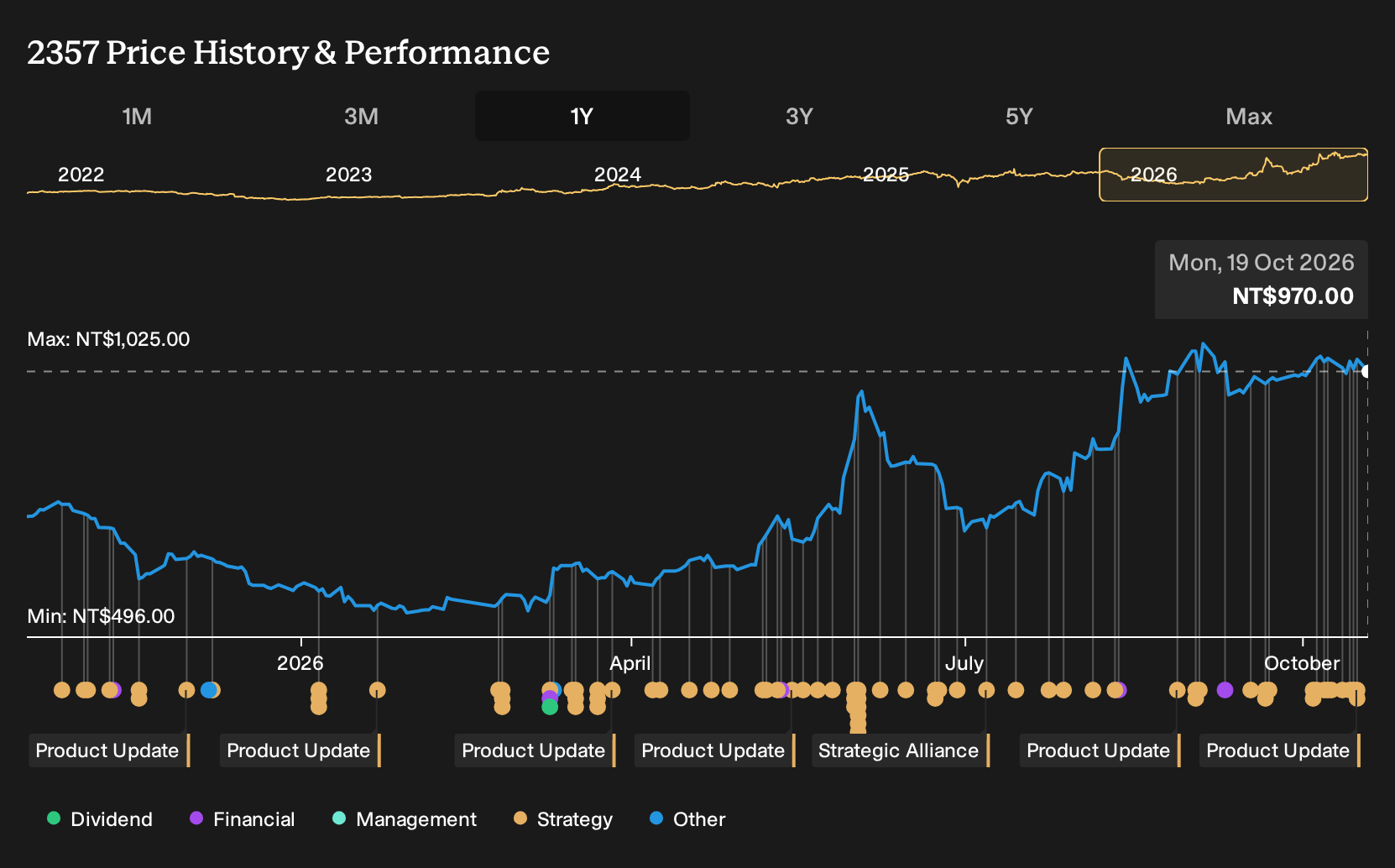The width and height of the screenshot is (1395, 868).
Task: Open Product Update label immediately right of Strategic Alliance
Action: [1100, 750]
